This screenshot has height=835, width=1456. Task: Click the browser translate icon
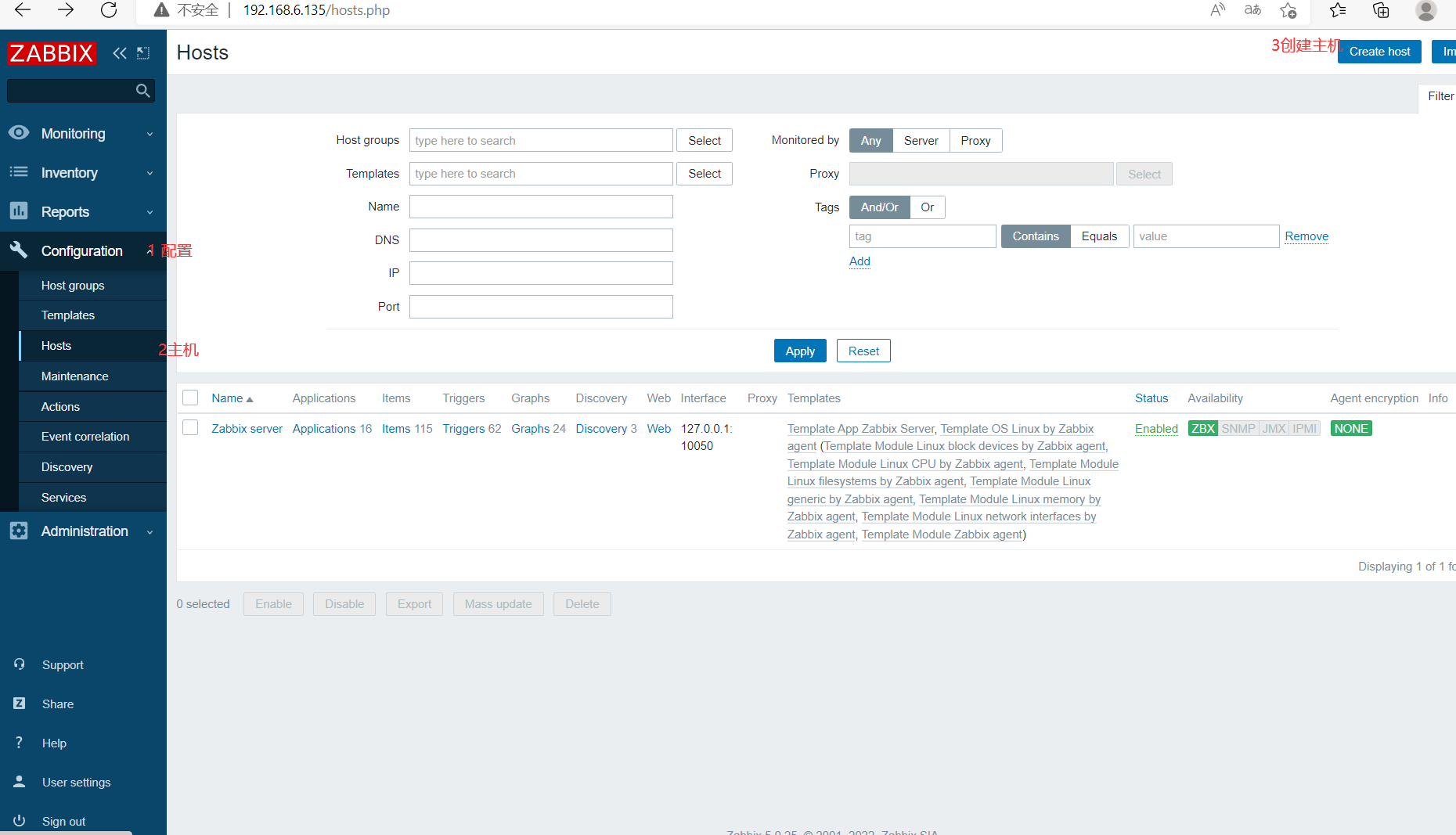1252,10
